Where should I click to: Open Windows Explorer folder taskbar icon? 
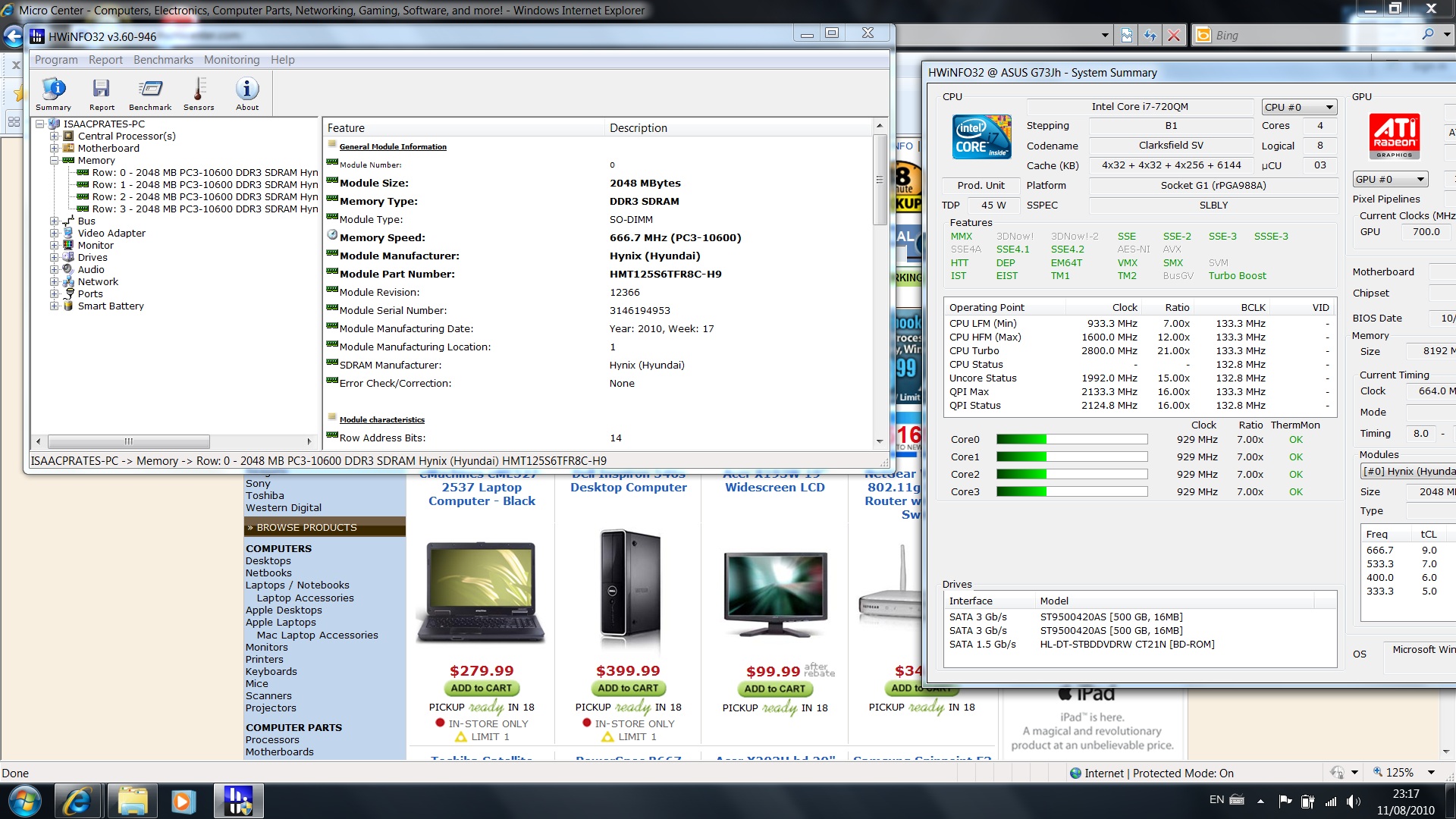pos(132,802)
